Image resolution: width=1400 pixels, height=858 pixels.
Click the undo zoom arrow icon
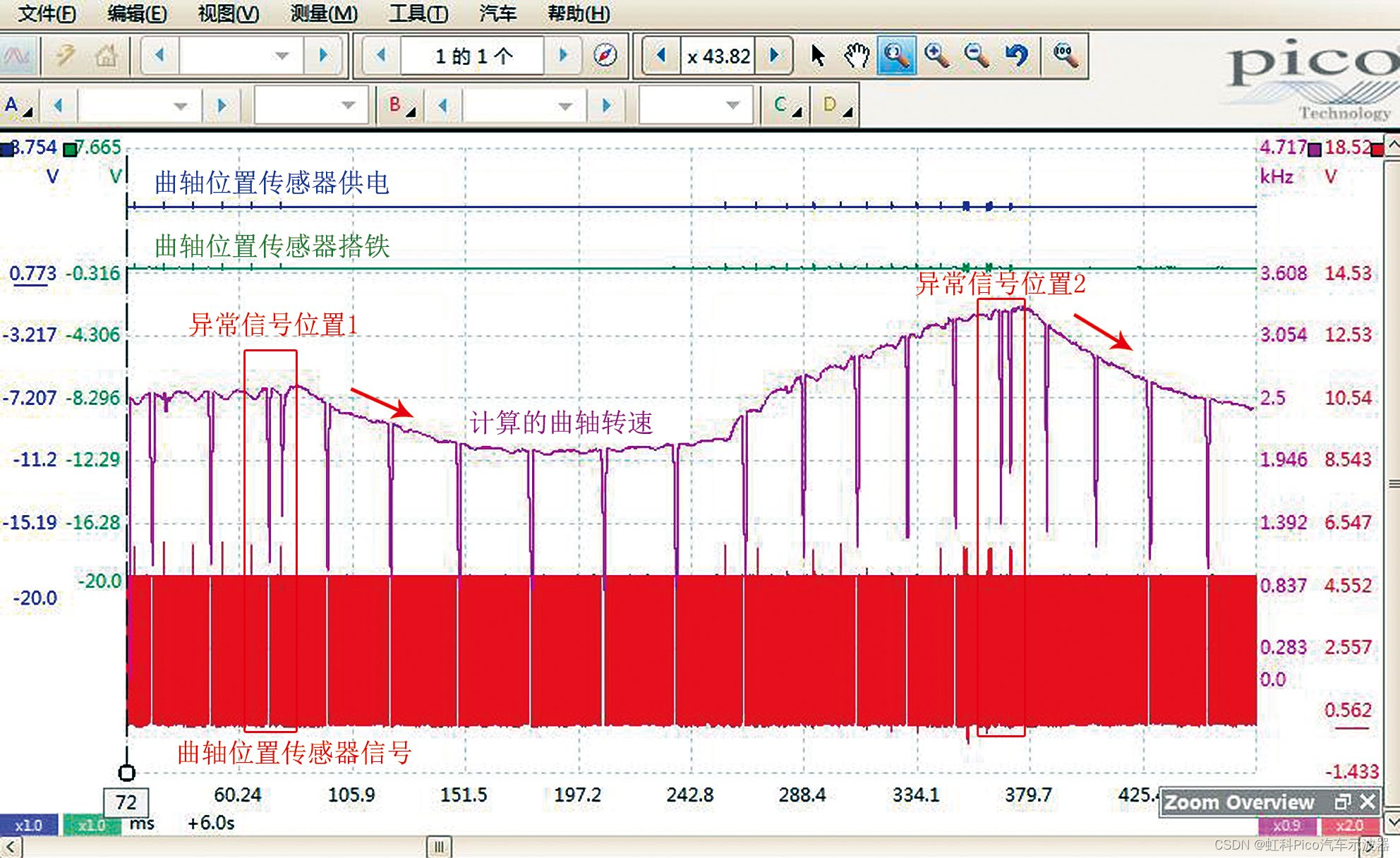point(1016,55)
